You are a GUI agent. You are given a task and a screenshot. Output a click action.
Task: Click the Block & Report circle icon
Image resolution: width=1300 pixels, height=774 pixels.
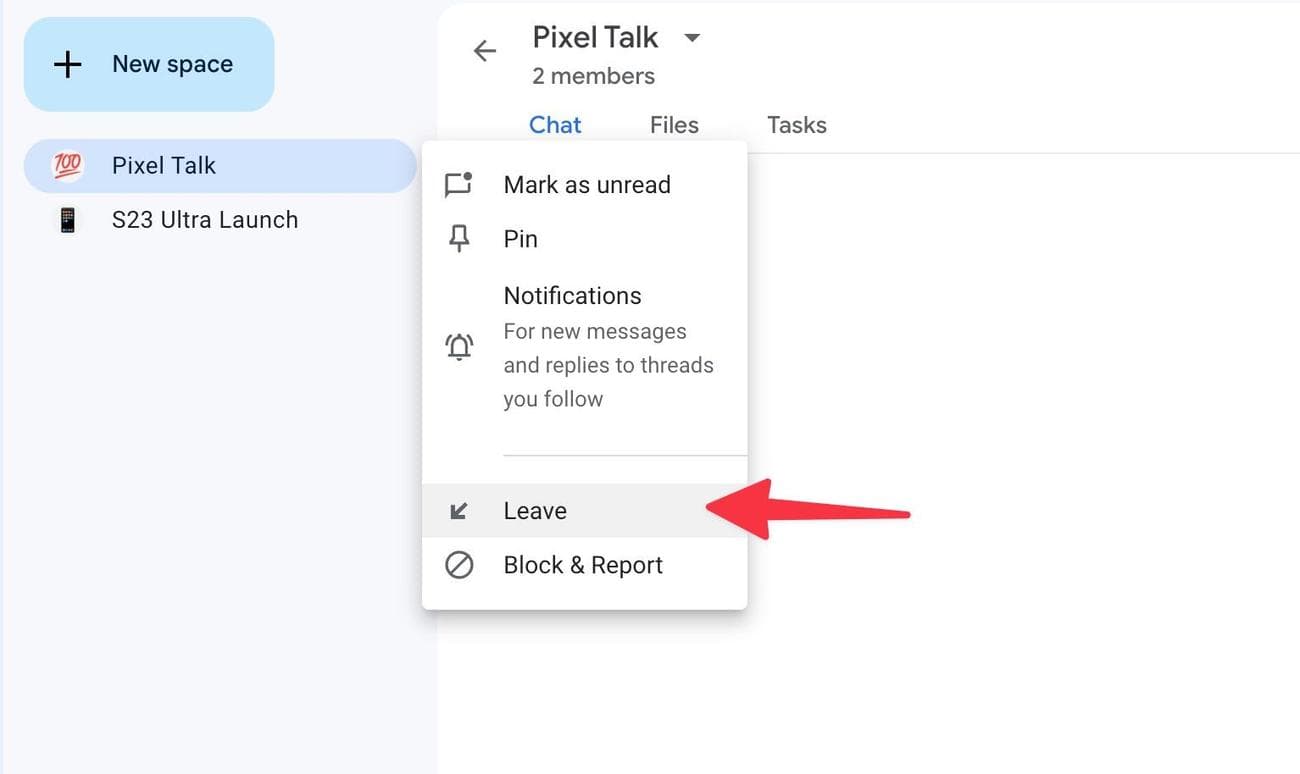(x=459, y=565)
